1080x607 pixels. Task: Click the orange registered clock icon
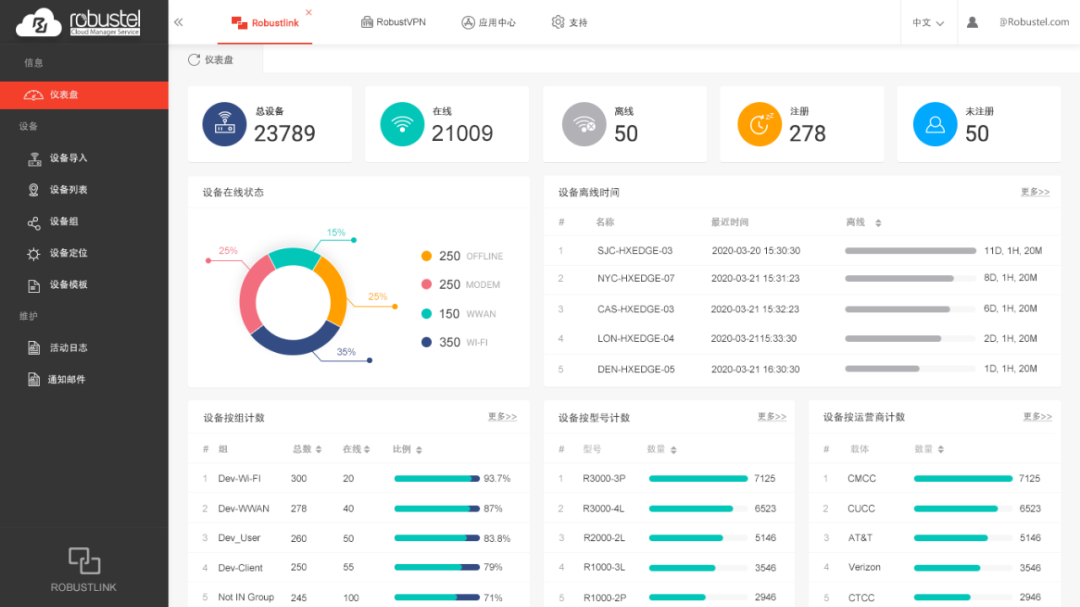pos(759,124)
